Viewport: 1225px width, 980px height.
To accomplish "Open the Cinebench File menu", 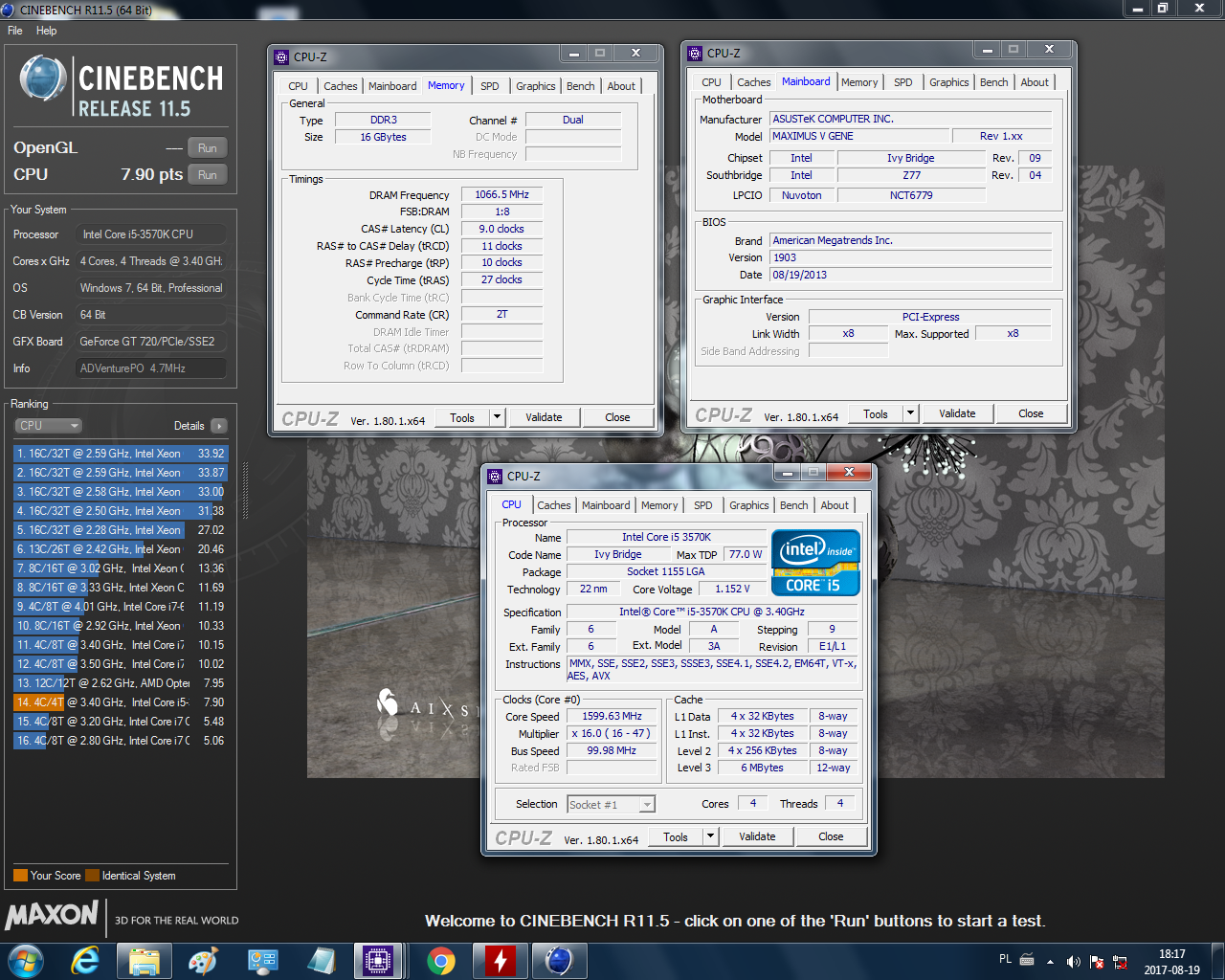I will point(15,31).
